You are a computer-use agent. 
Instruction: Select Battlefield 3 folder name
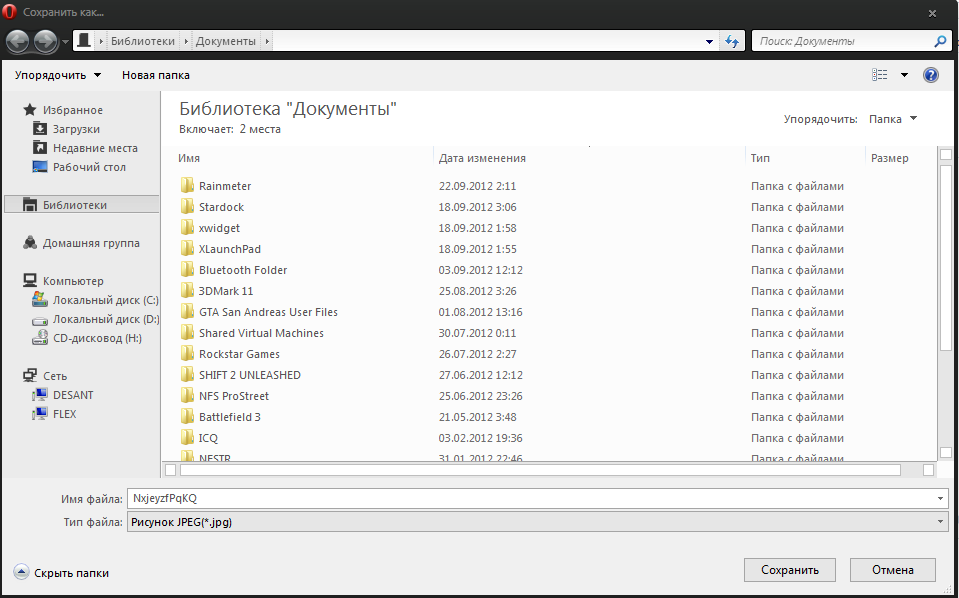point(229,417)
